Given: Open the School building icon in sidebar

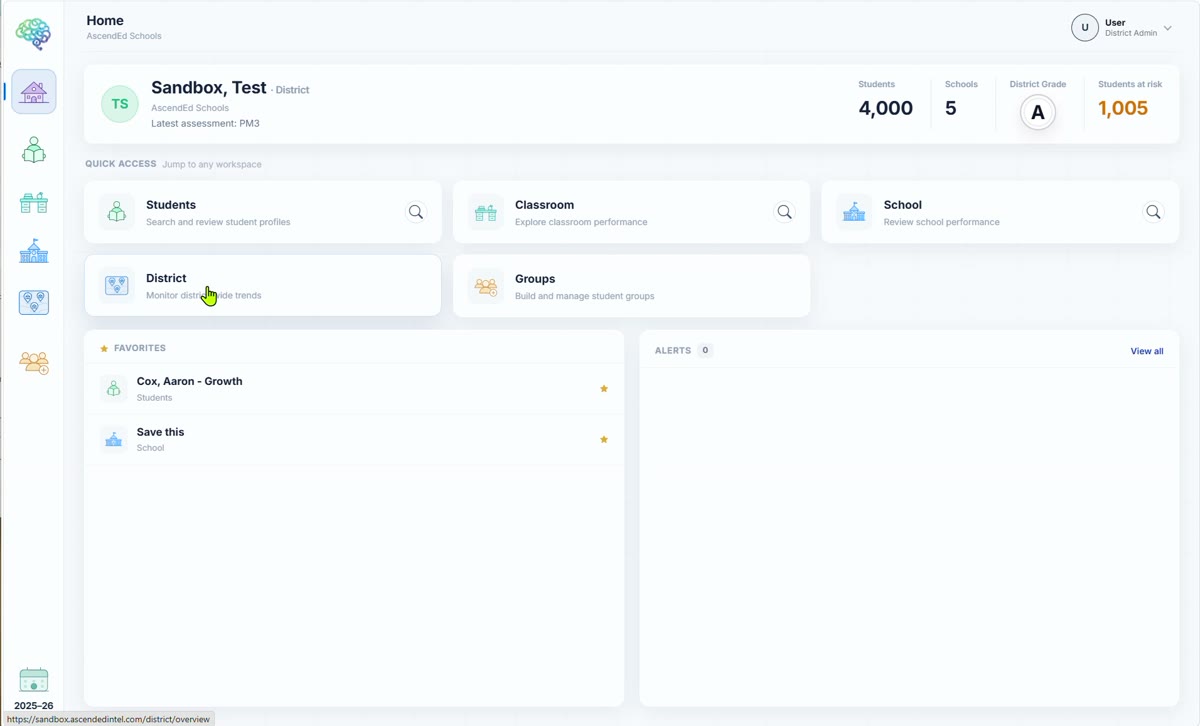Looking at the screenshot, I should (x=34, y=251).
